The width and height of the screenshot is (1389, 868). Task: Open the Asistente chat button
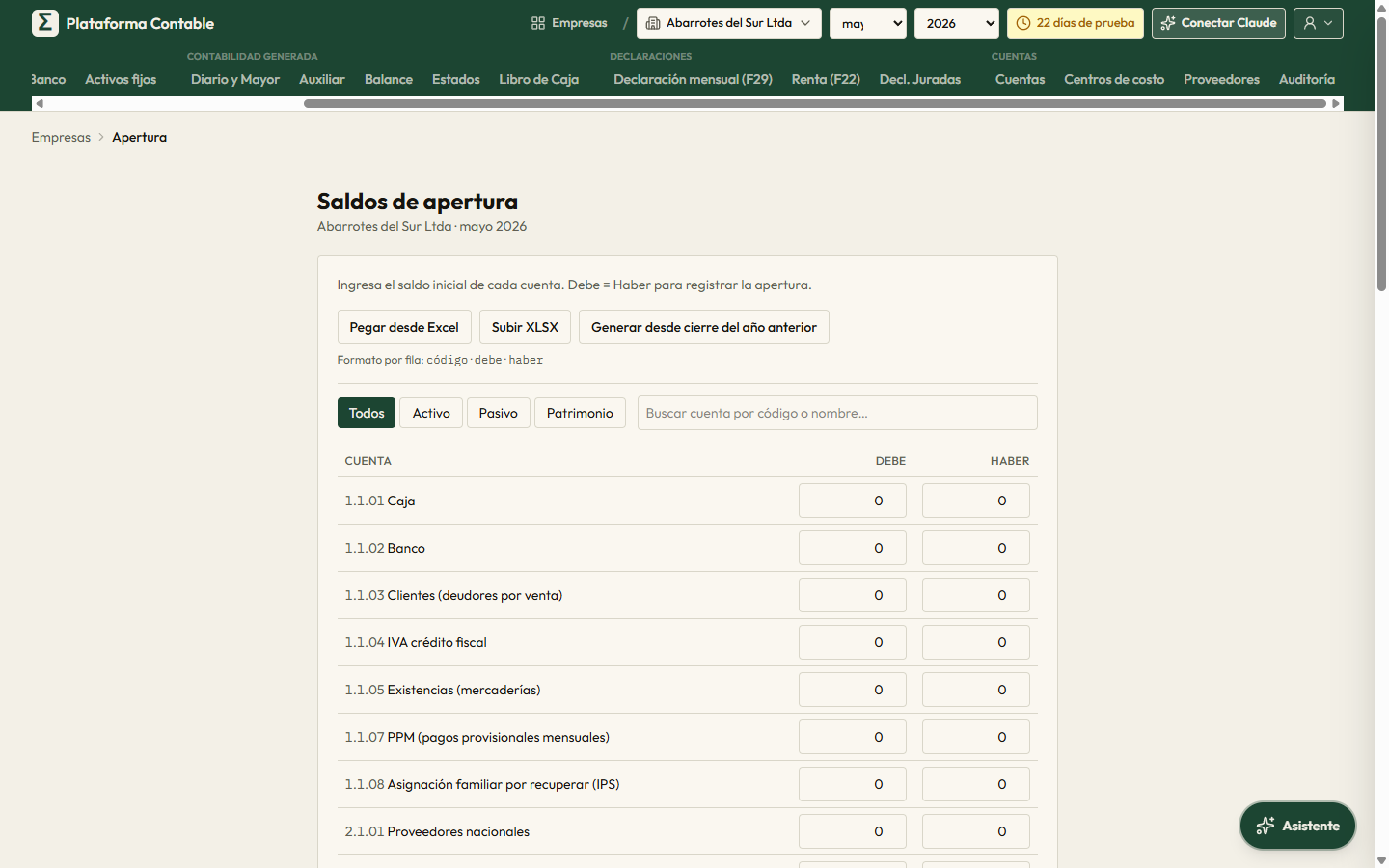click(1297, 826)
